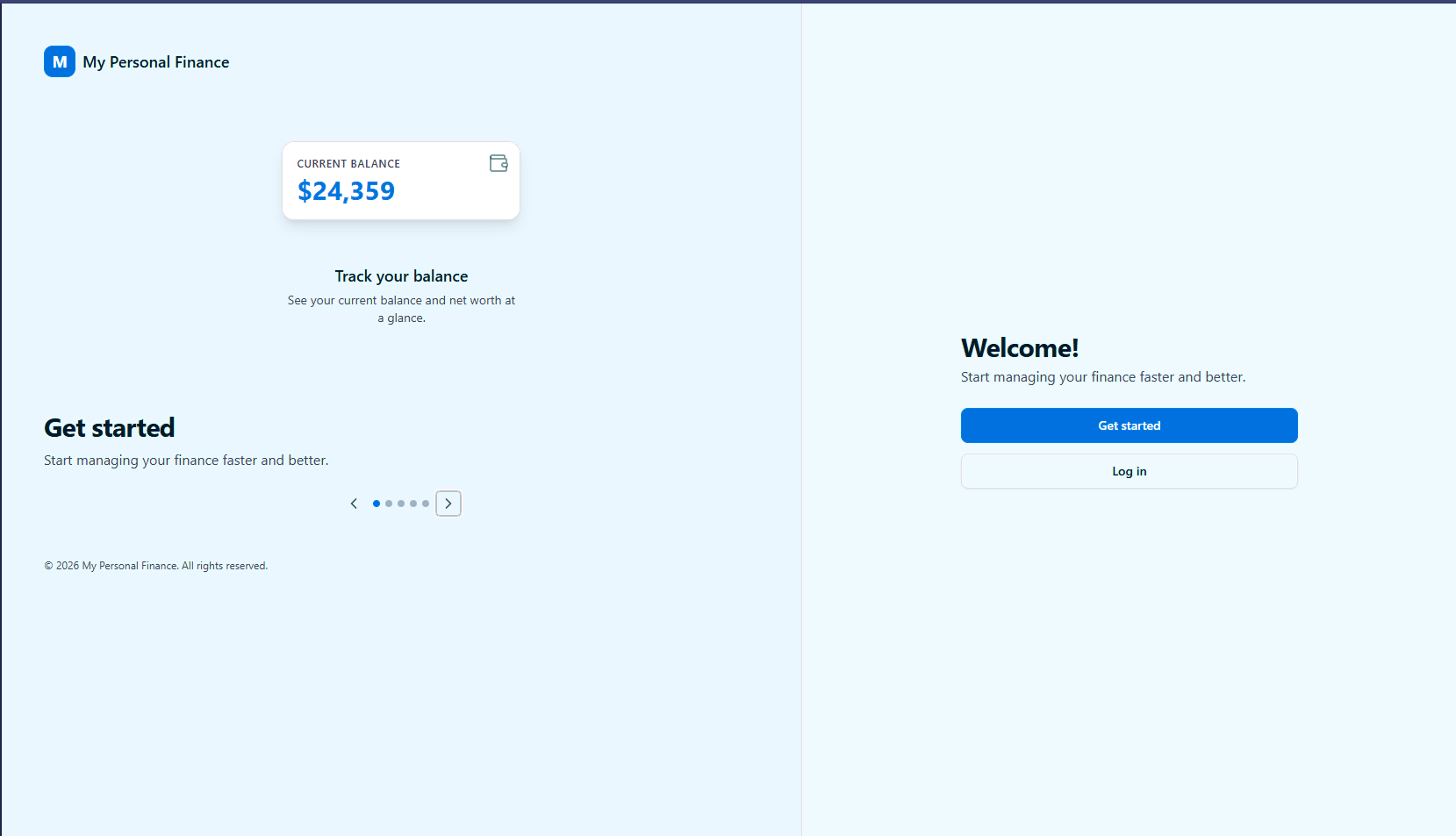Click the subtitle under the Welcome! heading
The height and width of the screenshot is (836, 1456).
[x=1102, y=377]
